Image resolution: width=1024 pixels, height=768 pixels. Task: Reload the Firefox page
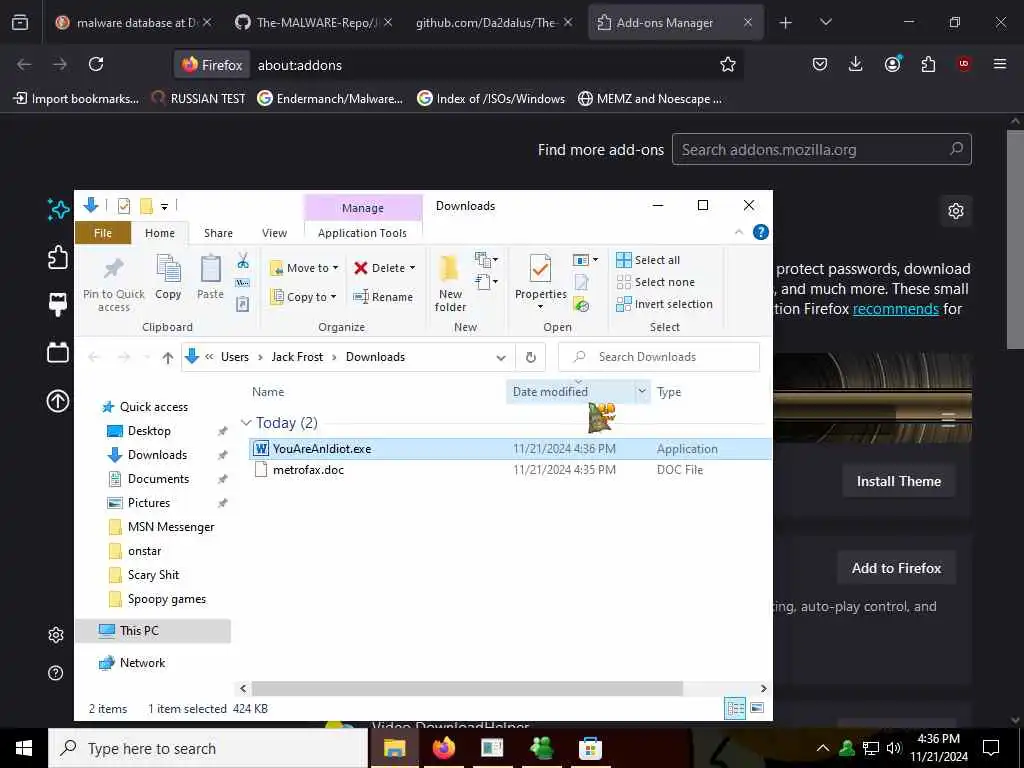tap(96, 64)
